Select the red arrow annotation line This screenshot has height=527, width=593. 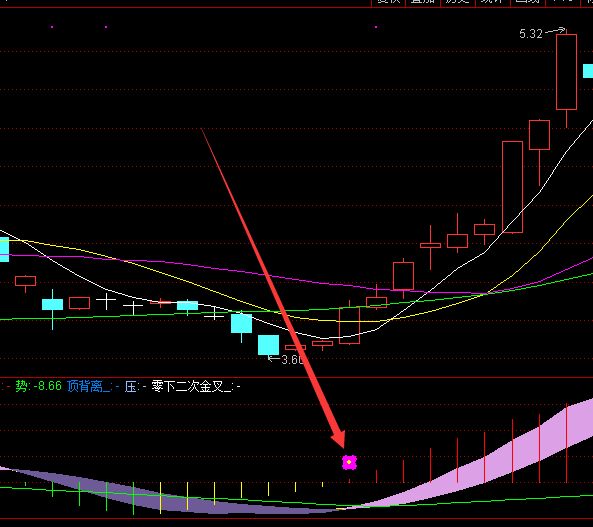coord(273,288)
